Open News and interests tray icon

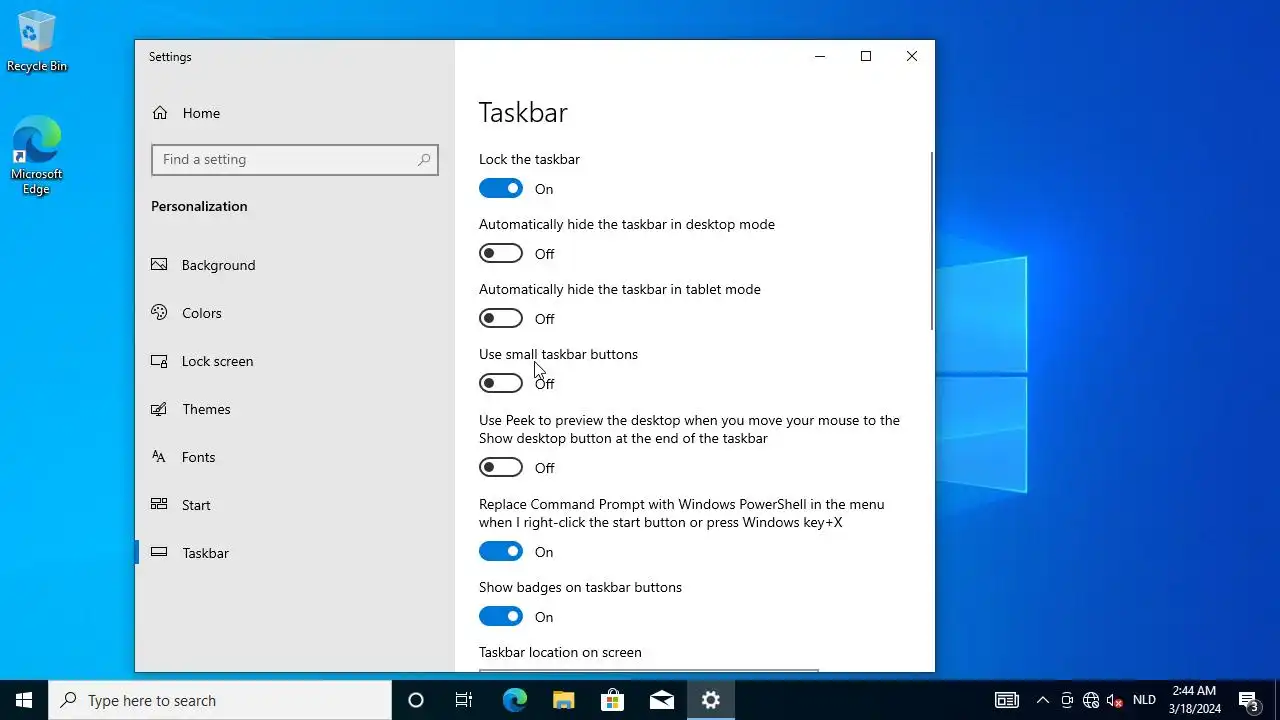(1007, 700)
